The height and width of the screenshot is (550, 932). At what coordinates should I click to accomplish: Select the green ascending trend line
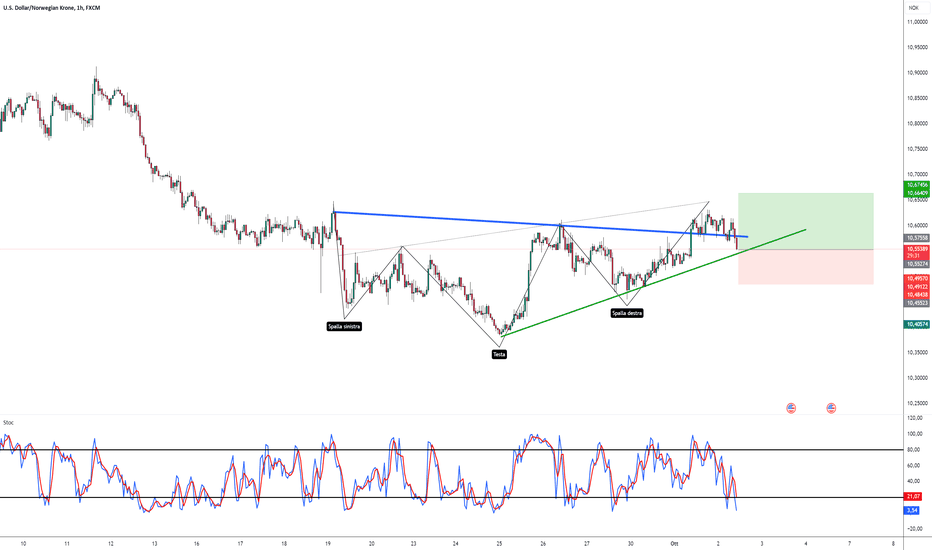click(x=654, y=282)
